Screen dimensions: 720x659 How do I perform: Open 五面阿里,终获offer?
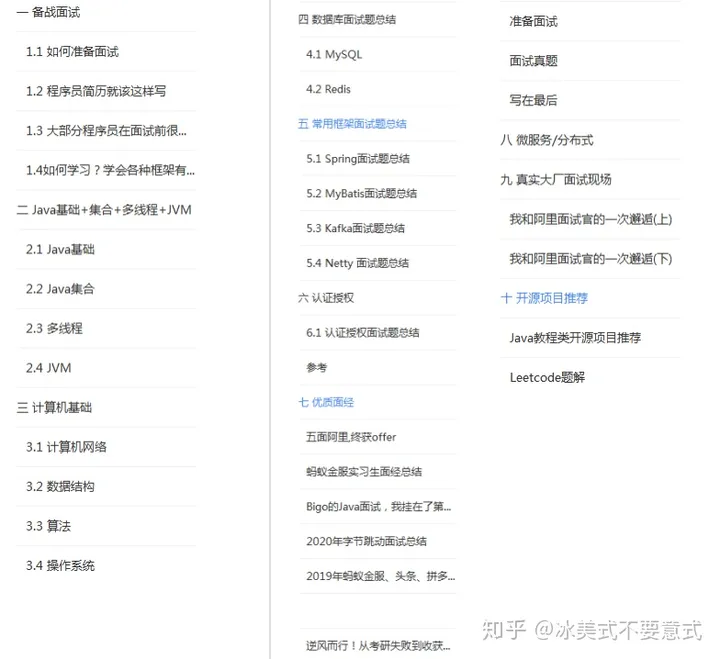coord(351,437)
